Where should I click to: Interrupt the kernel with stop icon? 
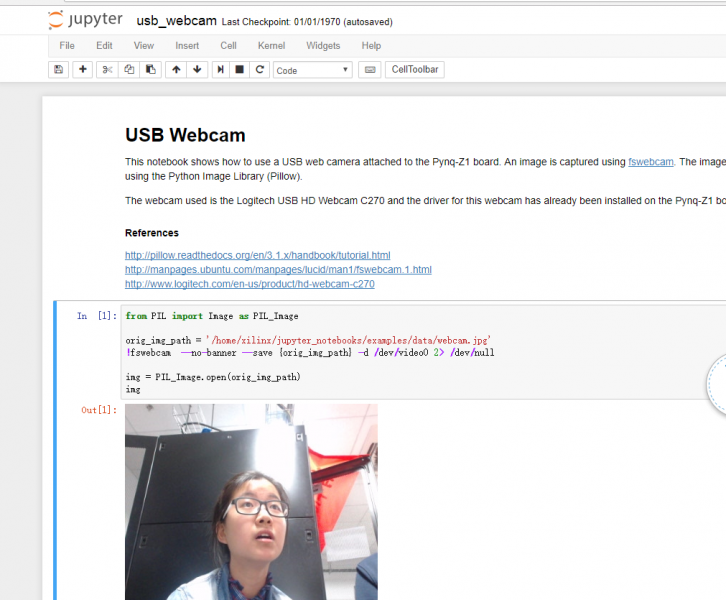[239, 69]
